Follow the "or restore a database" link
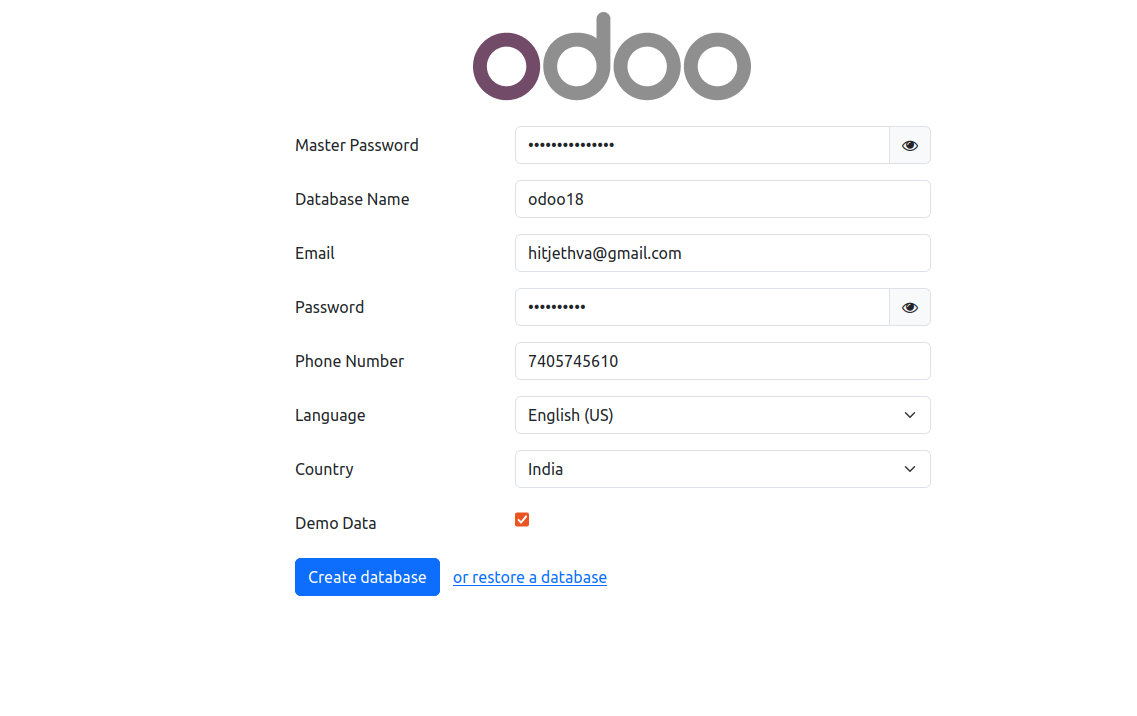 (529, 577)
